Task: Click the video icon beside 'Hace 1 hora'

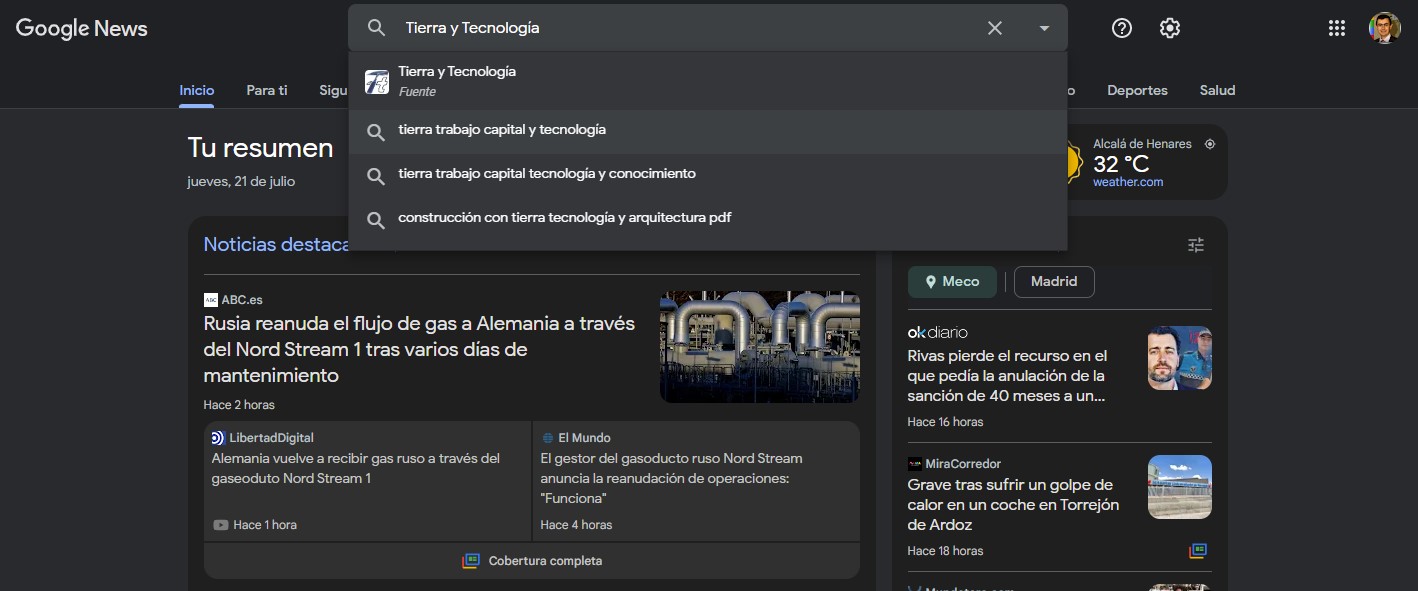Action: [x=221, y=525]
